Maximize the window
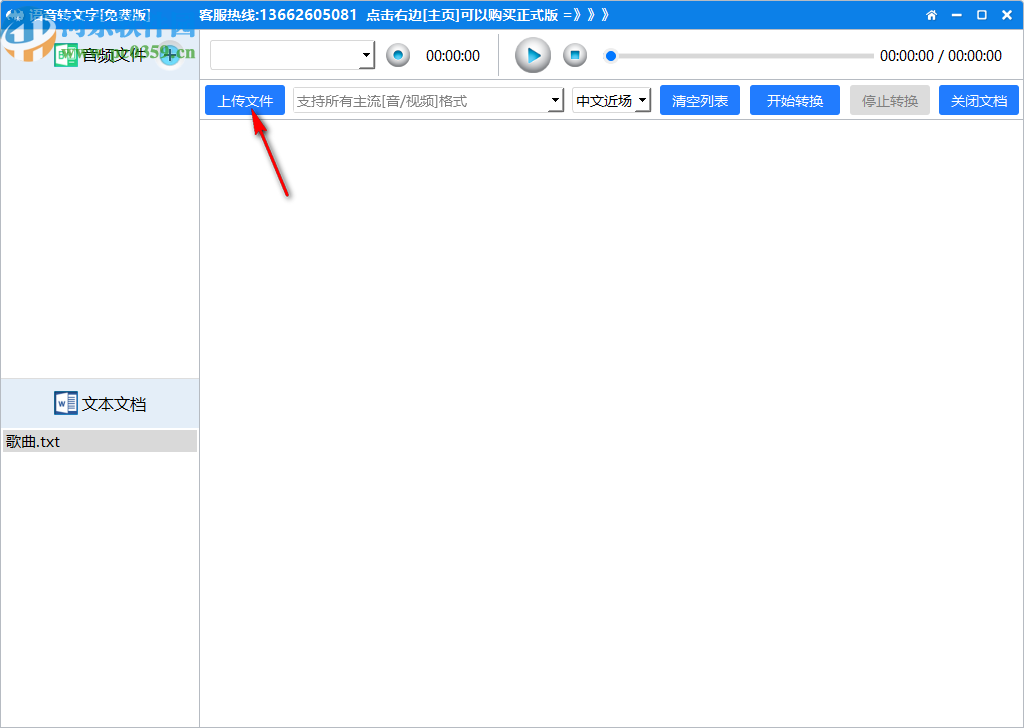 click(982, 15)
